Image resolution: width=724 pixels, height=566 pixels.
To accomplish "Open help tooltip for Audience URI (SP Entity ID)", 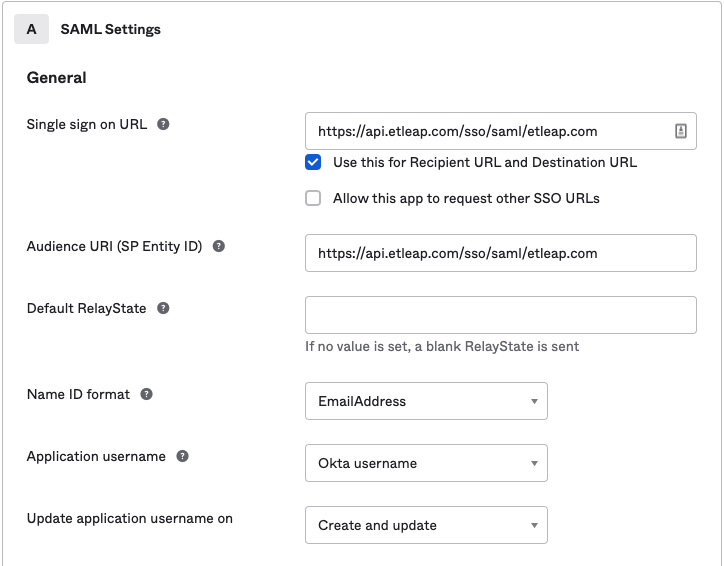I will point(219,246).
